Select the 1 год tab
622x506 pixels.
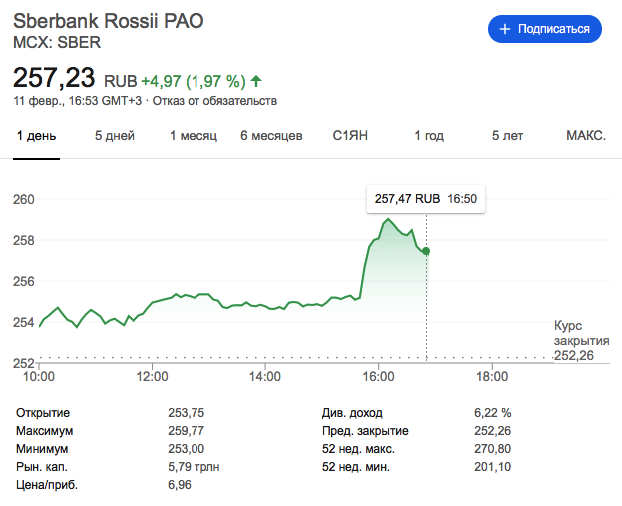[429, 136]
